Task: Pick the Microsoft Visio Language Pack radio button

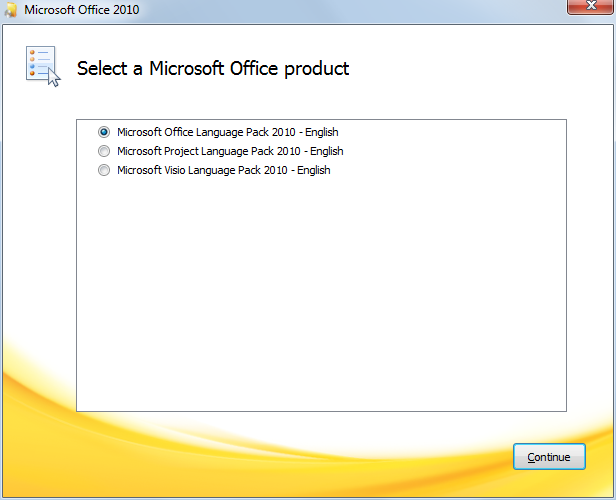Action: (104, 170)
